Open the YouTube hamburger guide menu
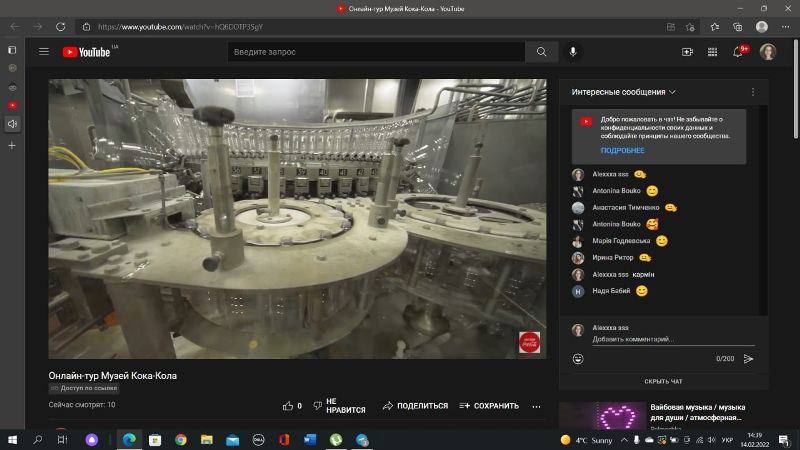The image size is (800, 450). click(43, 52)
